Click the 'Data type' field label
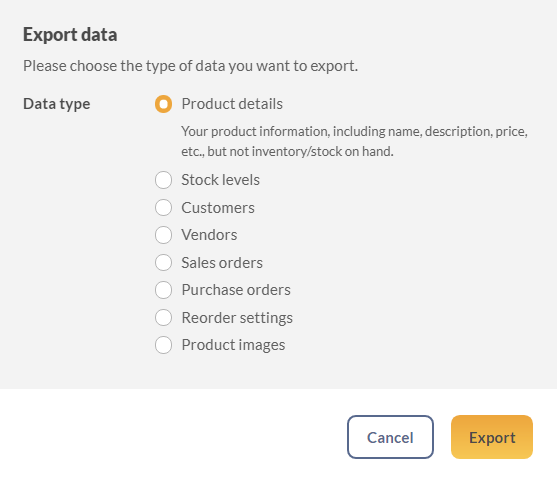Image resolution: width=557 pixels, height=481 pixels. pos(56,104)
